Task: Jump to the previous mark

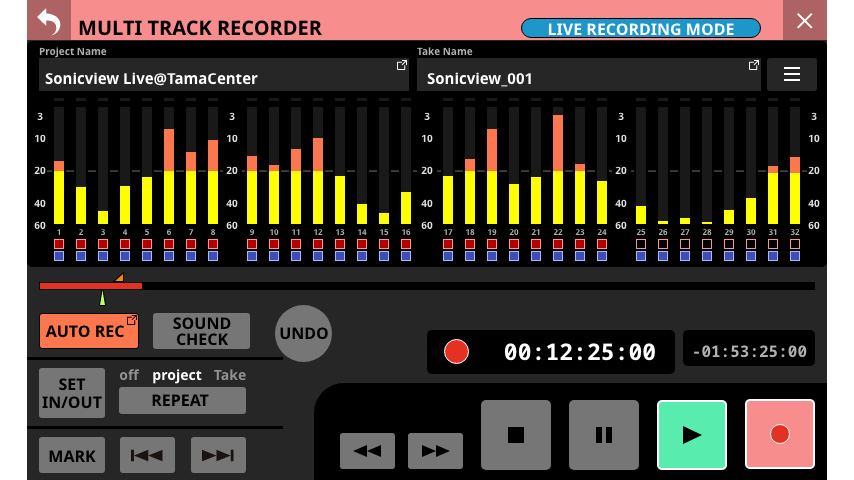Action: [x=147, y=455]
